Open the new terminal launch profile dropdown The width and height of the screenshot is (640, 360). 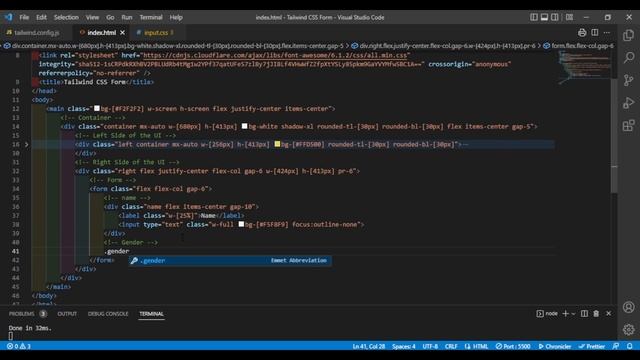pos(573,314)
